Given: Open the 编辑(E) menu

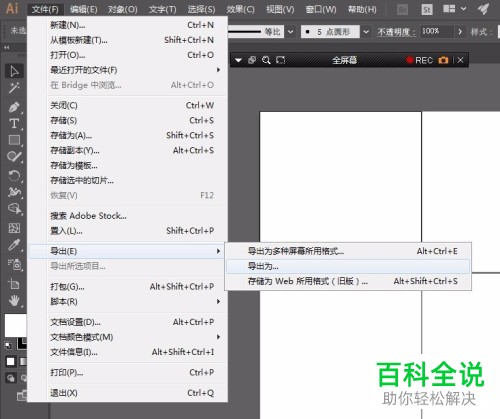Looking at the screenshot, I should 84,9.
